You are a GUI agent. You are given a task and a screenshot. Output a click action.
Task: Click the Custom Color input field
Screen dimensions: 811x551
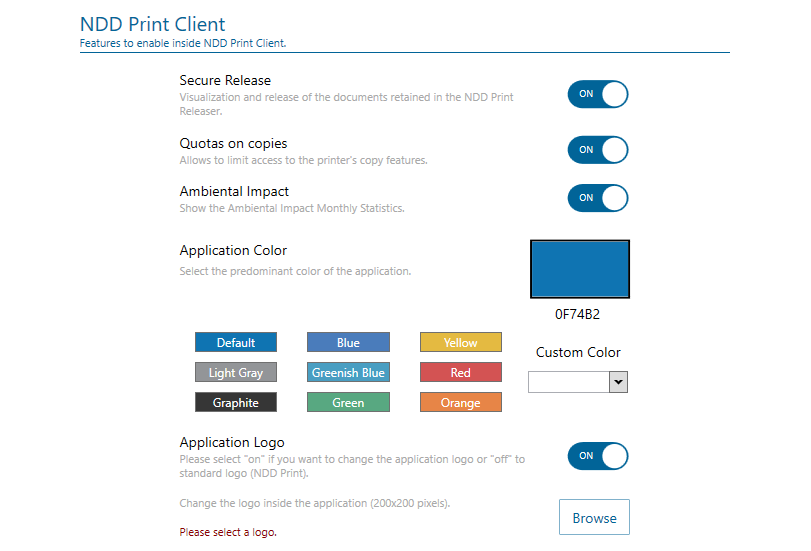pos(568,382)
